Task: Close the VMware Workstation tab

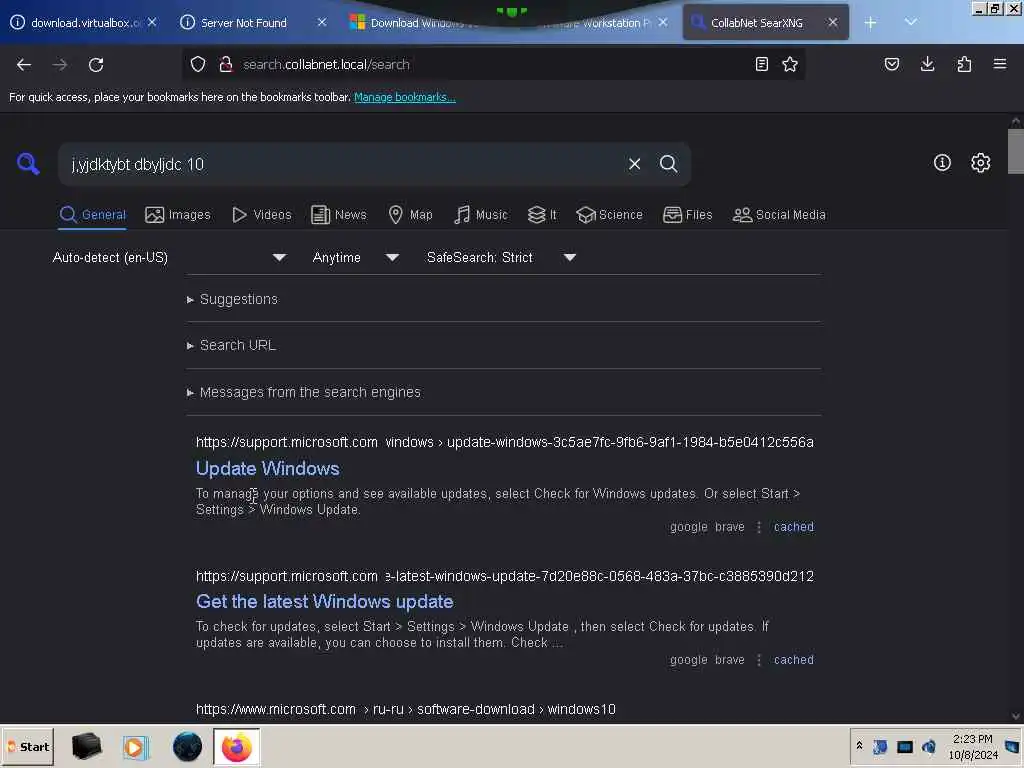Action: [663, 22]
